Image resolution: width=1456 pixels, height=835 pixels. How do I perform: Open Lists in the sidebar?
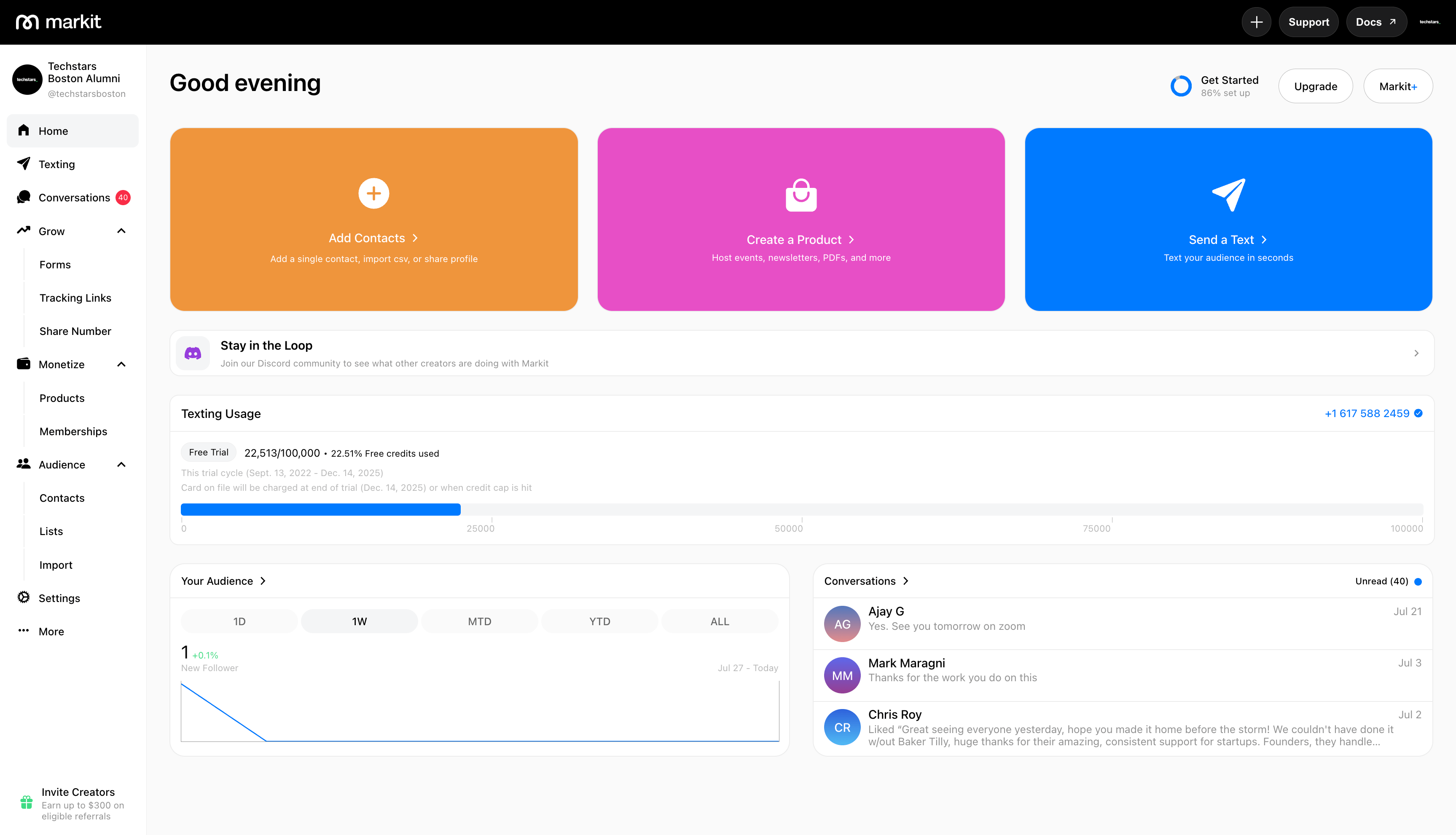(51, 531)
